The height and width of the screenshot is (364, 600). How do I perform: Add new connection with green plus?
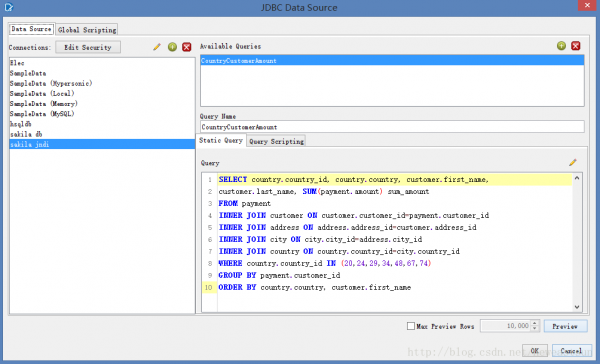coord(173,47)
